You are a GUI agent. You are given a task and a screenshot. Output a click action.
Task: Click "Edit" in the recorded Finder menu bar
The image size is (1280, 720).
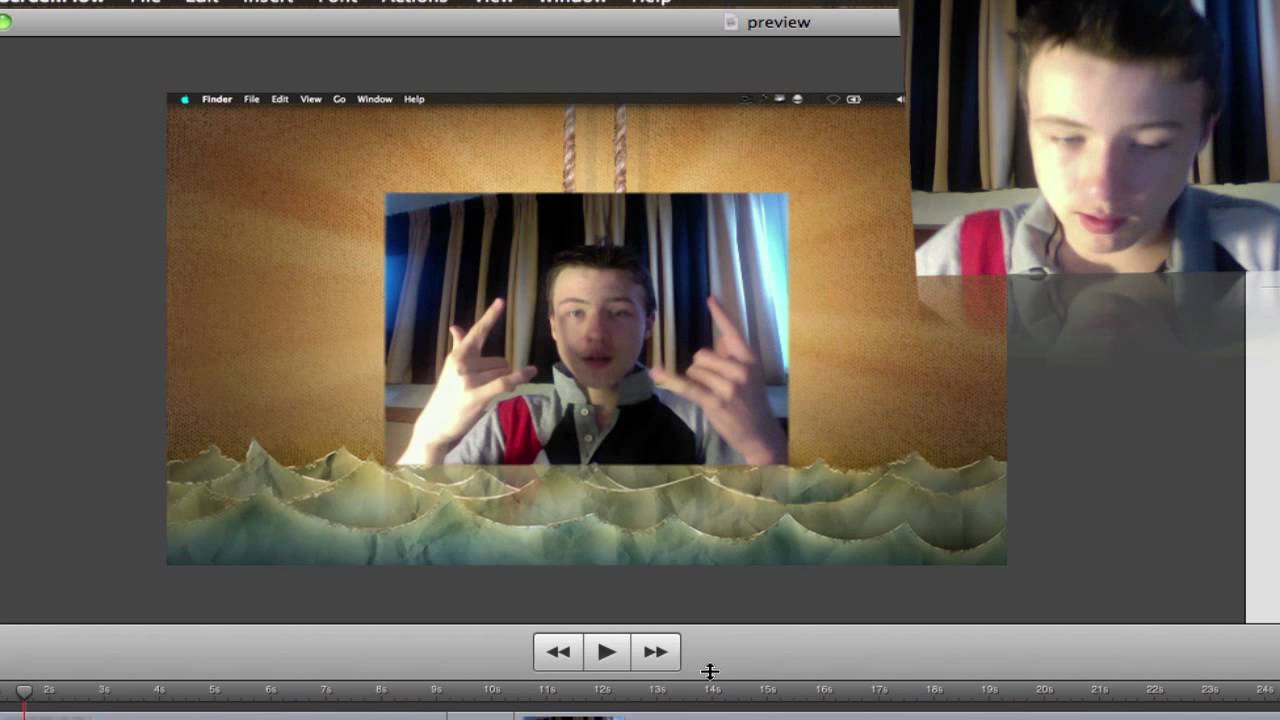pyautogui.click(x=280, y=99)
